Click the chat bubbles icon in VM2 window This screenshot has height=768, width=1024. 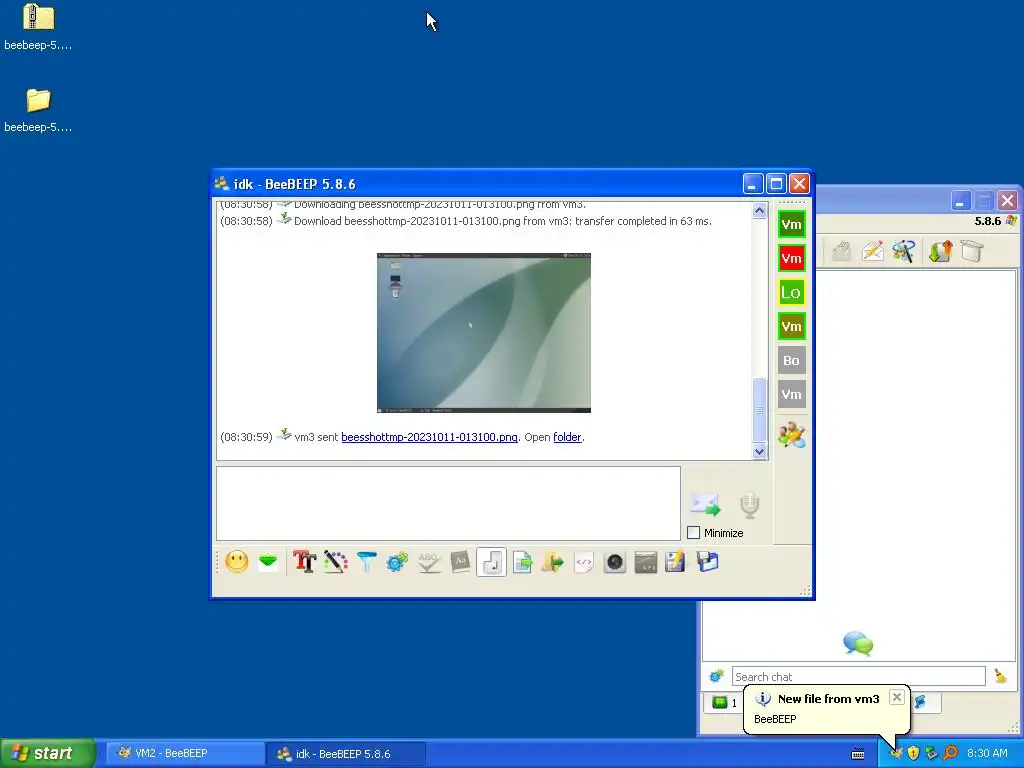[x=858, y=643]
